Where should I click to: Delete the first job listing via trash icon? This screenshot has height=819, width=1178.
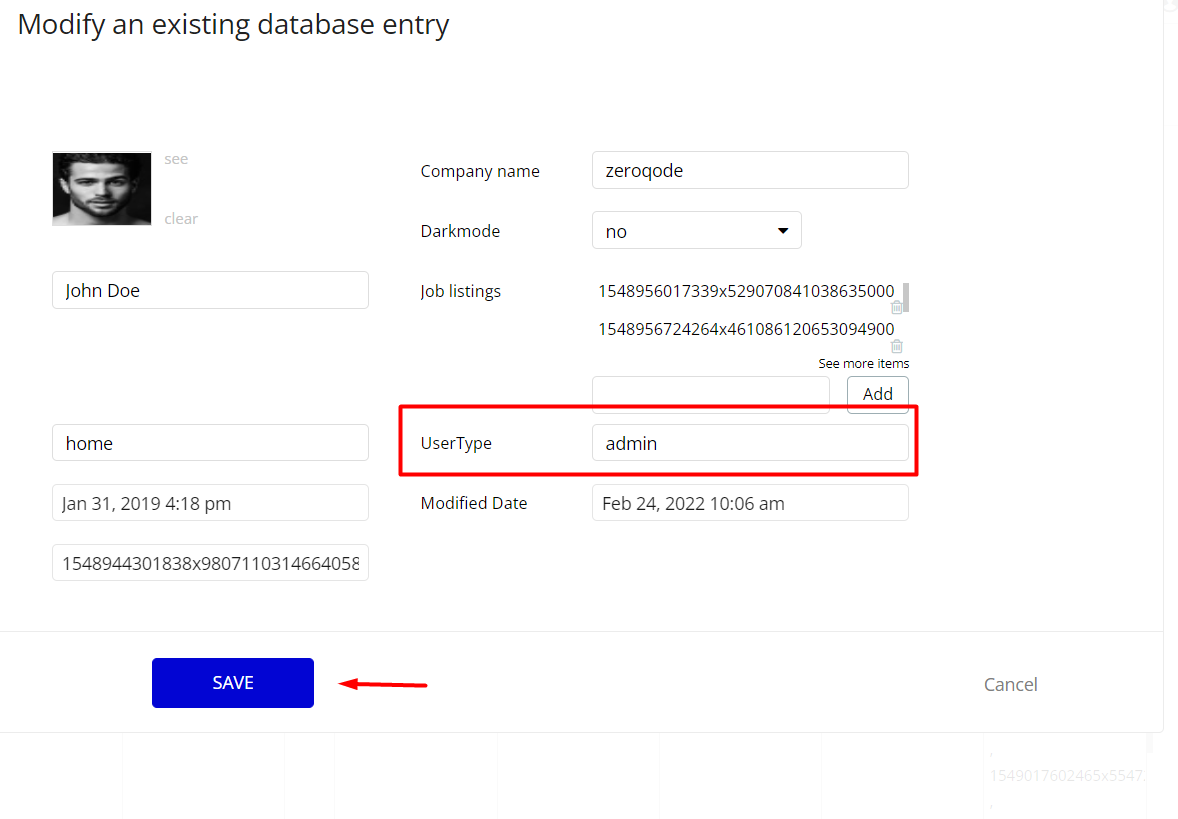[x=897, y=308]
